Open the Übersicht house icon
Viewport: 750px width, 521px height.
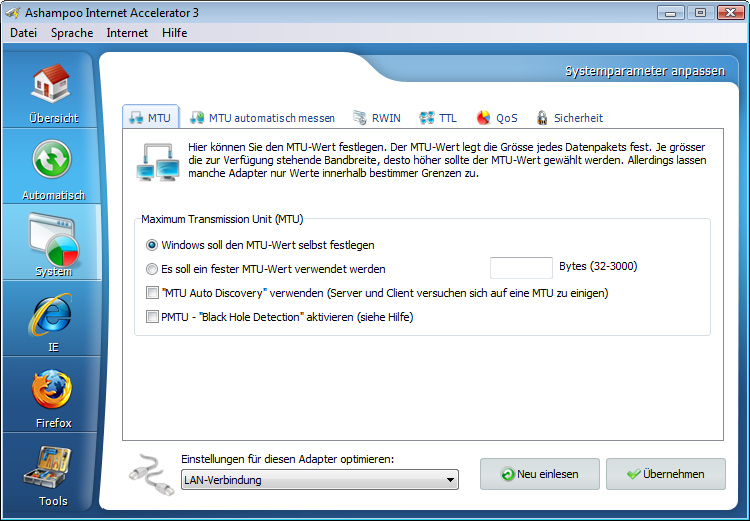point(53,88)
